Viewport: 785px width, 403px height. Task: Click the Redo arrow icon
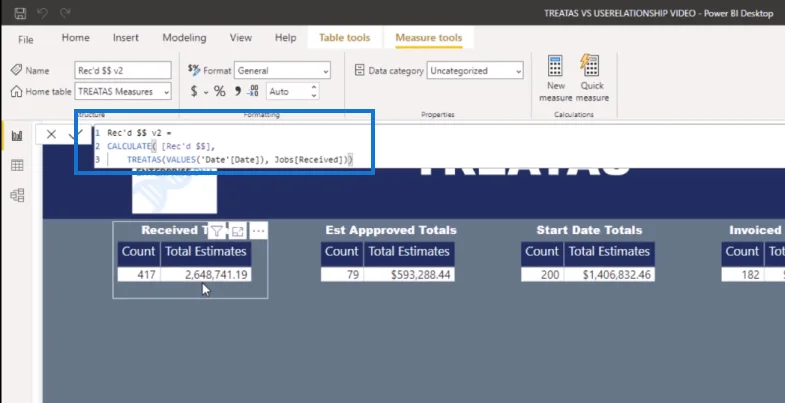click(x=66, y=14)
